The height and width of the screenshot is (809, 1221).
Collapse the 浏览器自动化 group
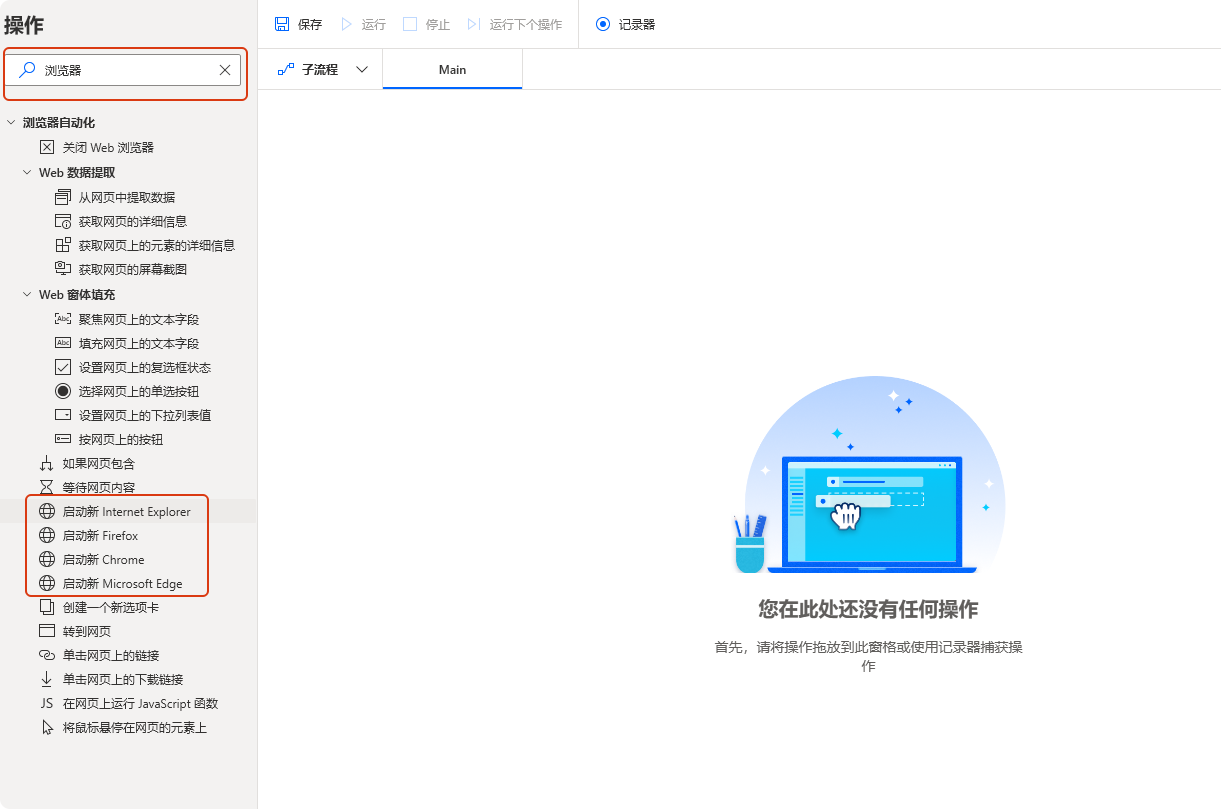(x=11, y=123)
